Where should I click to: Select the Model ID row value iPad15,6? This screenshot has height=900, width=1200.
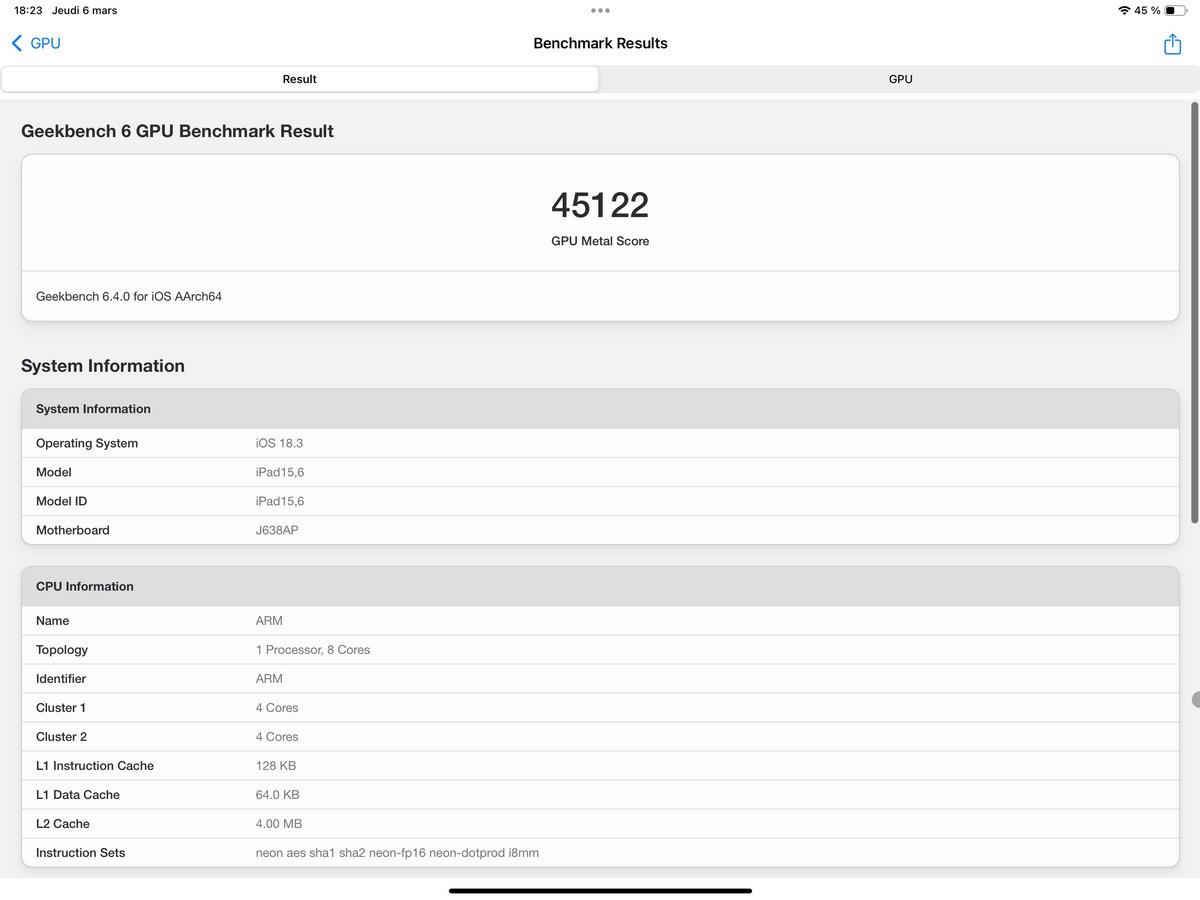click(x=280, y=501)
